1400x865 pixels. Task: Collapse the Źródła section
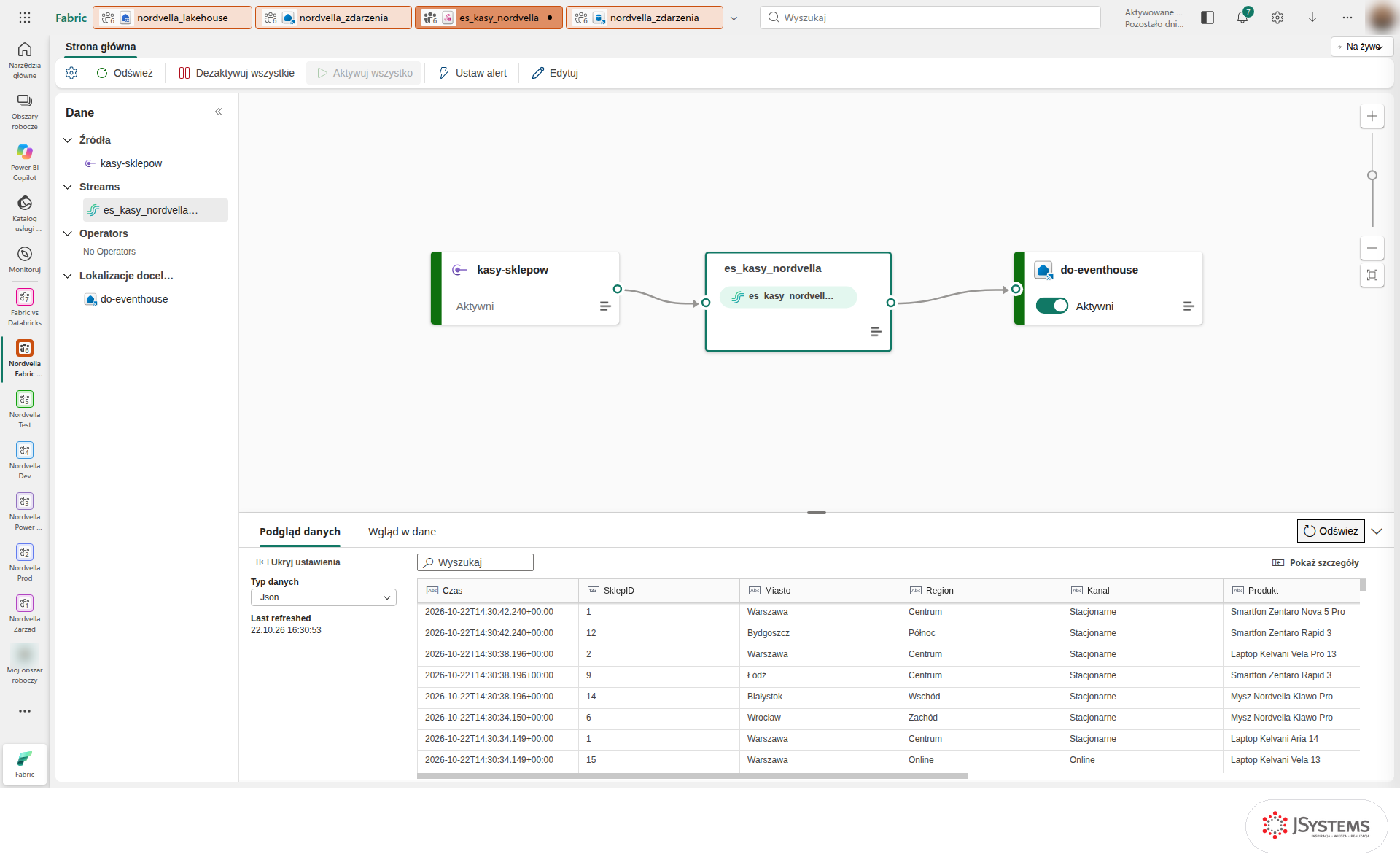(68, 140)
